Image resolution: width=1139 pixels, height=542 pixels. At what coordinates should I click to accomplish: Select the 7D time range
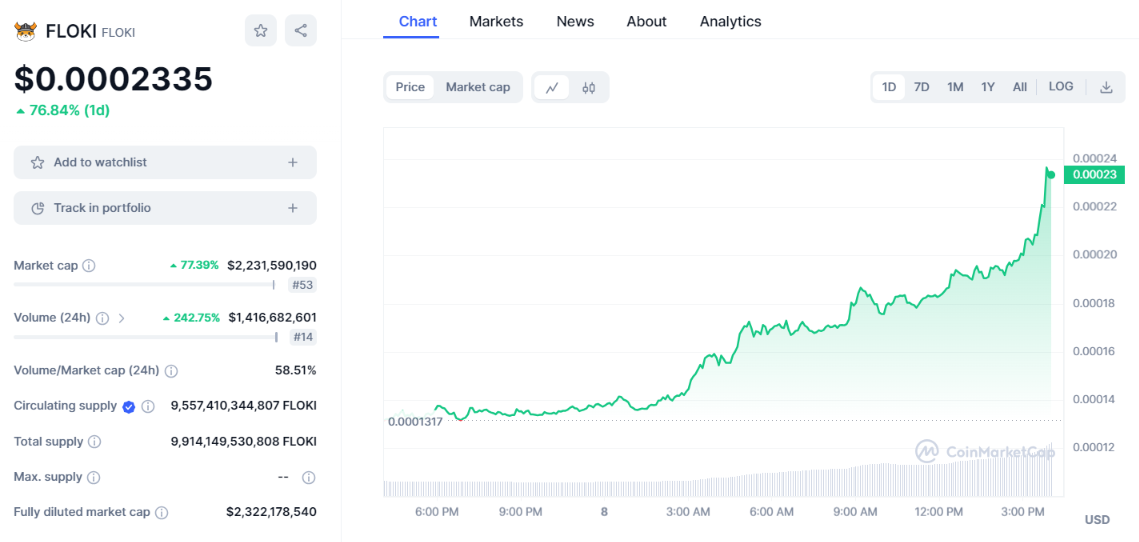click(x=922, y=88)
